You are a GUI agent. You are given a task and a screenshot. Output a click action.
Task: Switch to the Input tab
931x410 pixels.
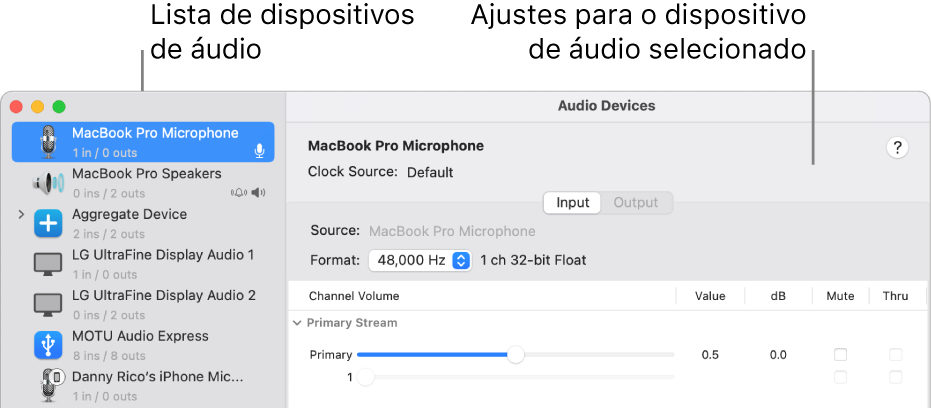click(573, 203)
